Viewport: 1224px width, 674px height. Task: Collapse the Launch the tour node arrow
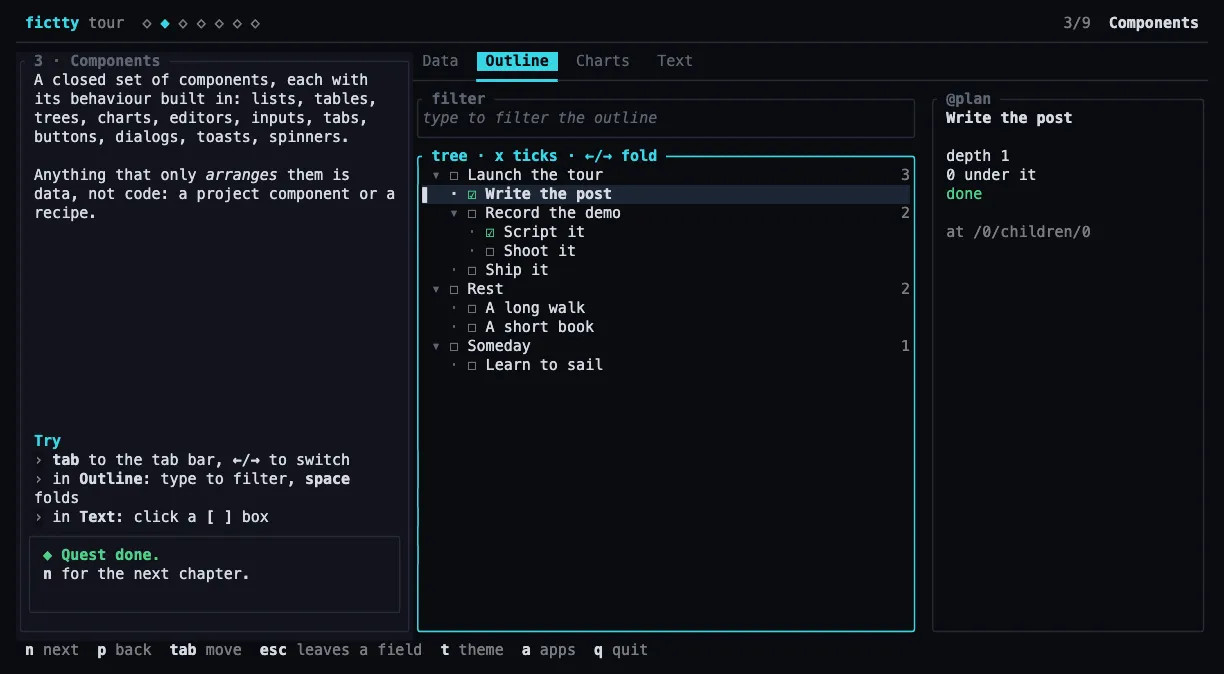point(436,175)
